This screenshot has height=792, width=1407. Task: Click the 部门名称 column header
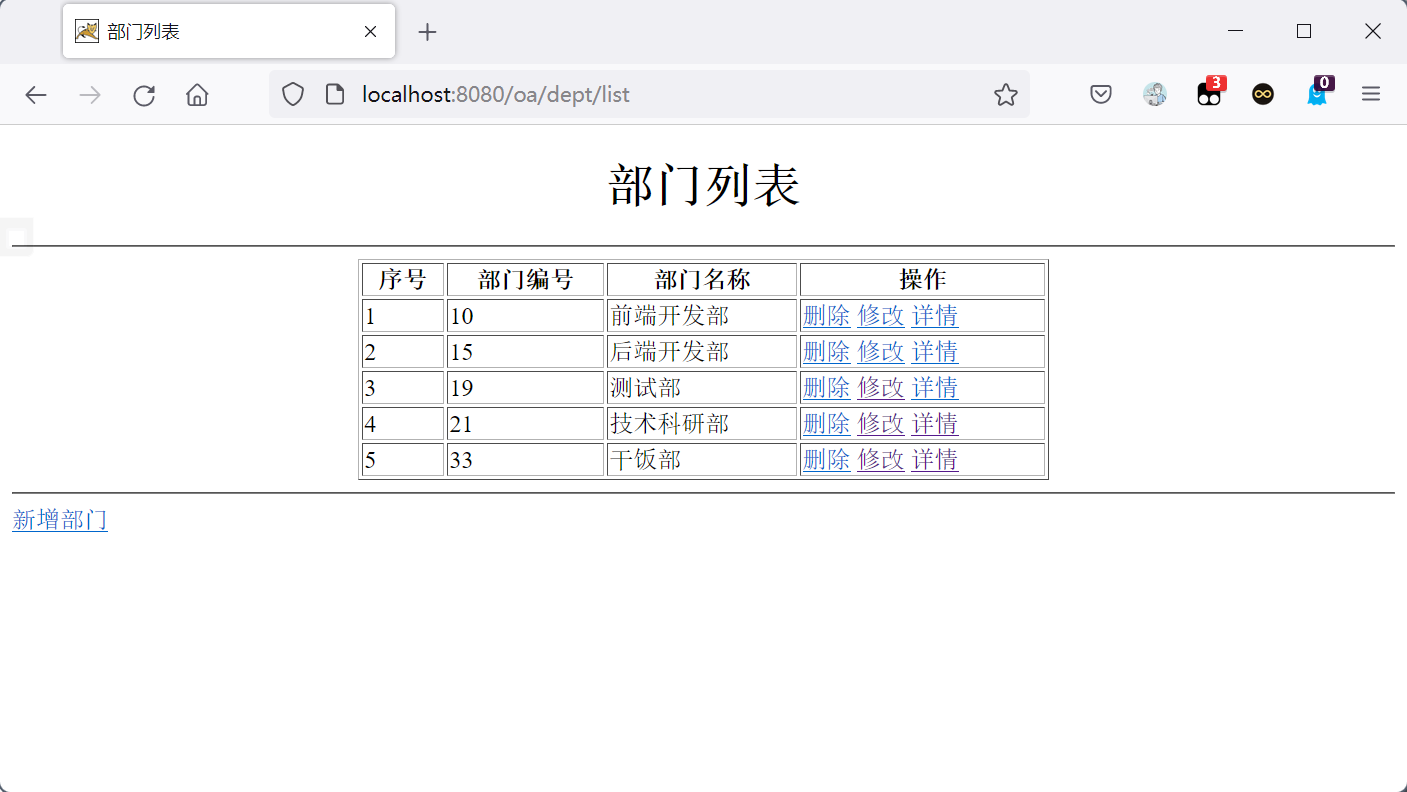pos(702,280)
